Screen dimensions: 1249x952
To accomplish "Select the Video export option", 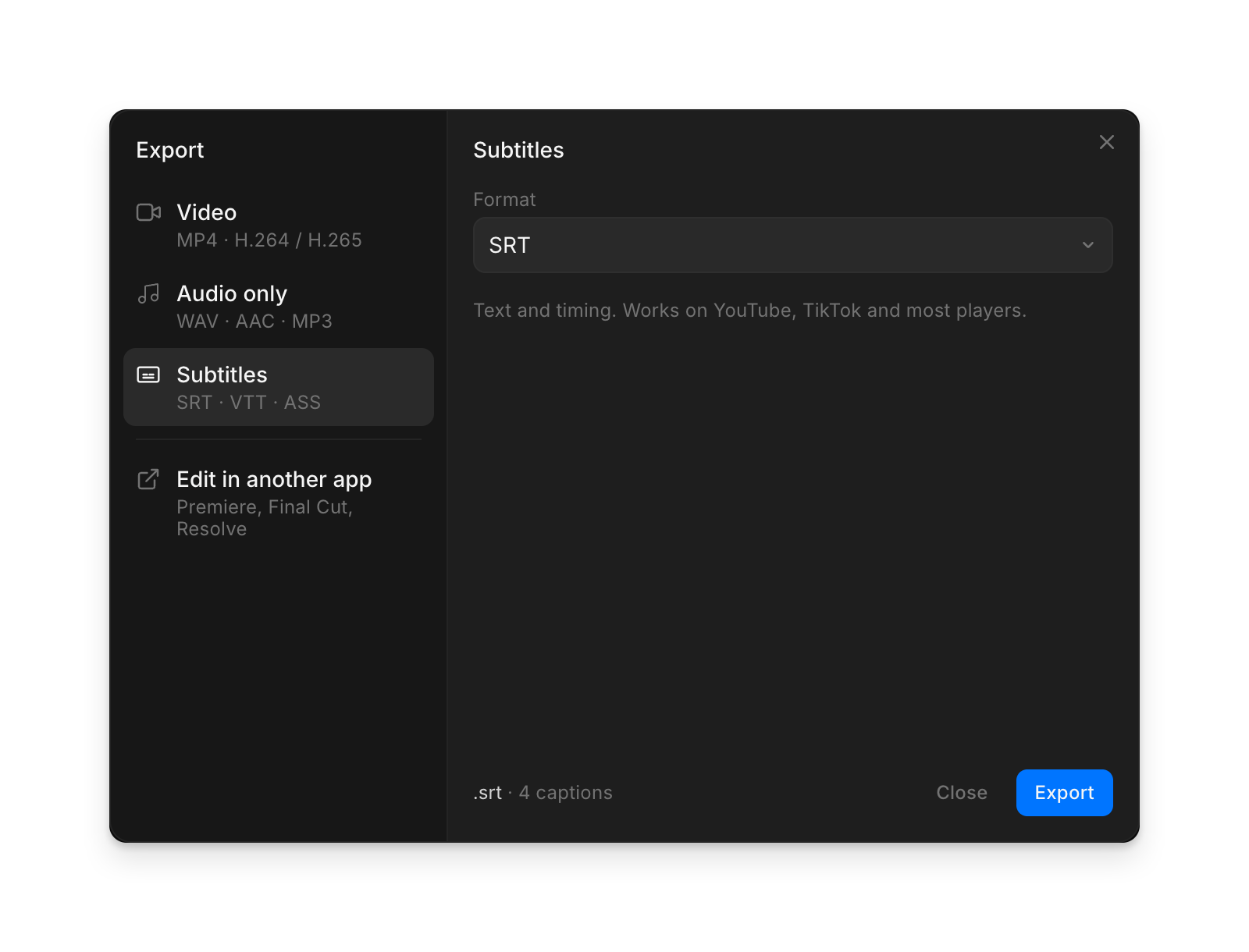I will click(x=279, y=226).
